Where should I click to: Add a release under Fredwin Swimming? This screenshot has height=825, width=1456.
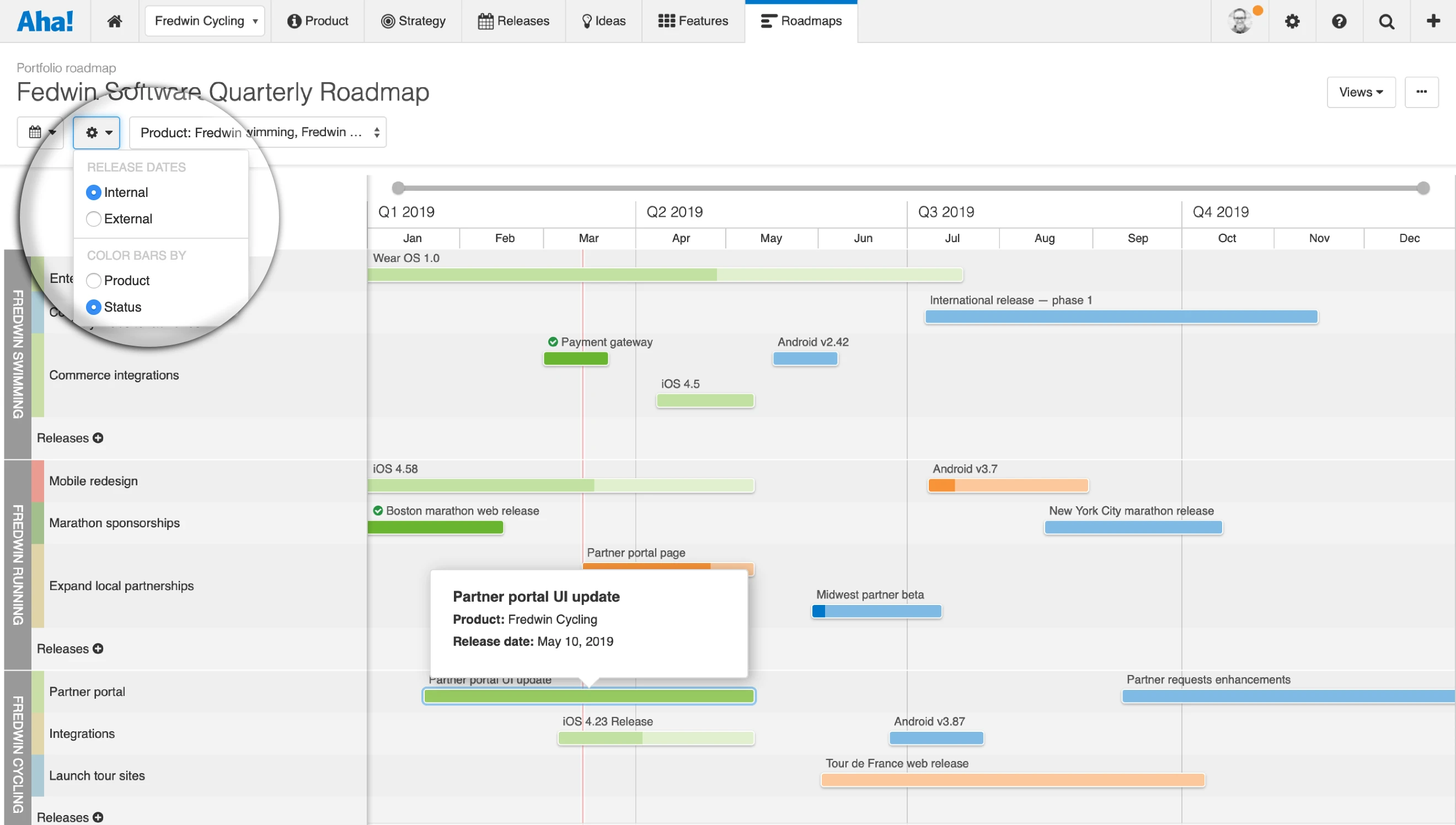pyautogui.click(x=98, y=438)
